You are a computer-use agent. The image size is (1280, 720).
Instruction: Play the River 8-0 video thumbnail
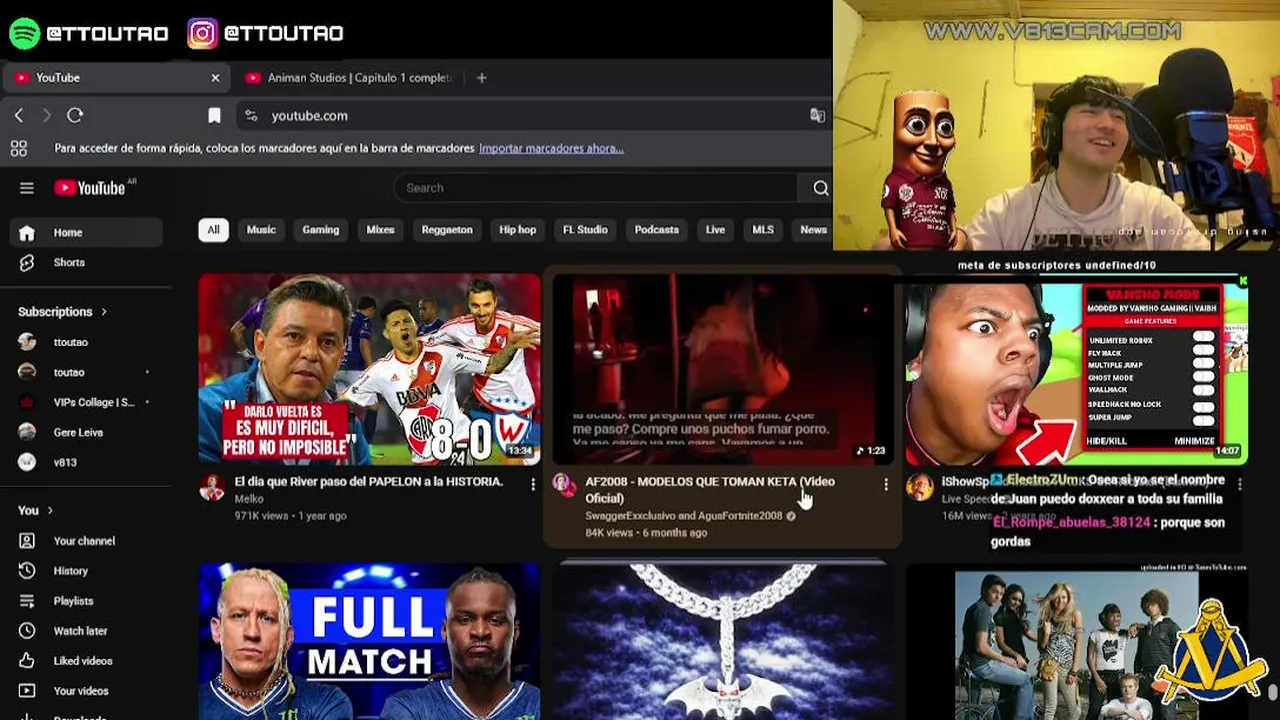click(x=369, y=369)
